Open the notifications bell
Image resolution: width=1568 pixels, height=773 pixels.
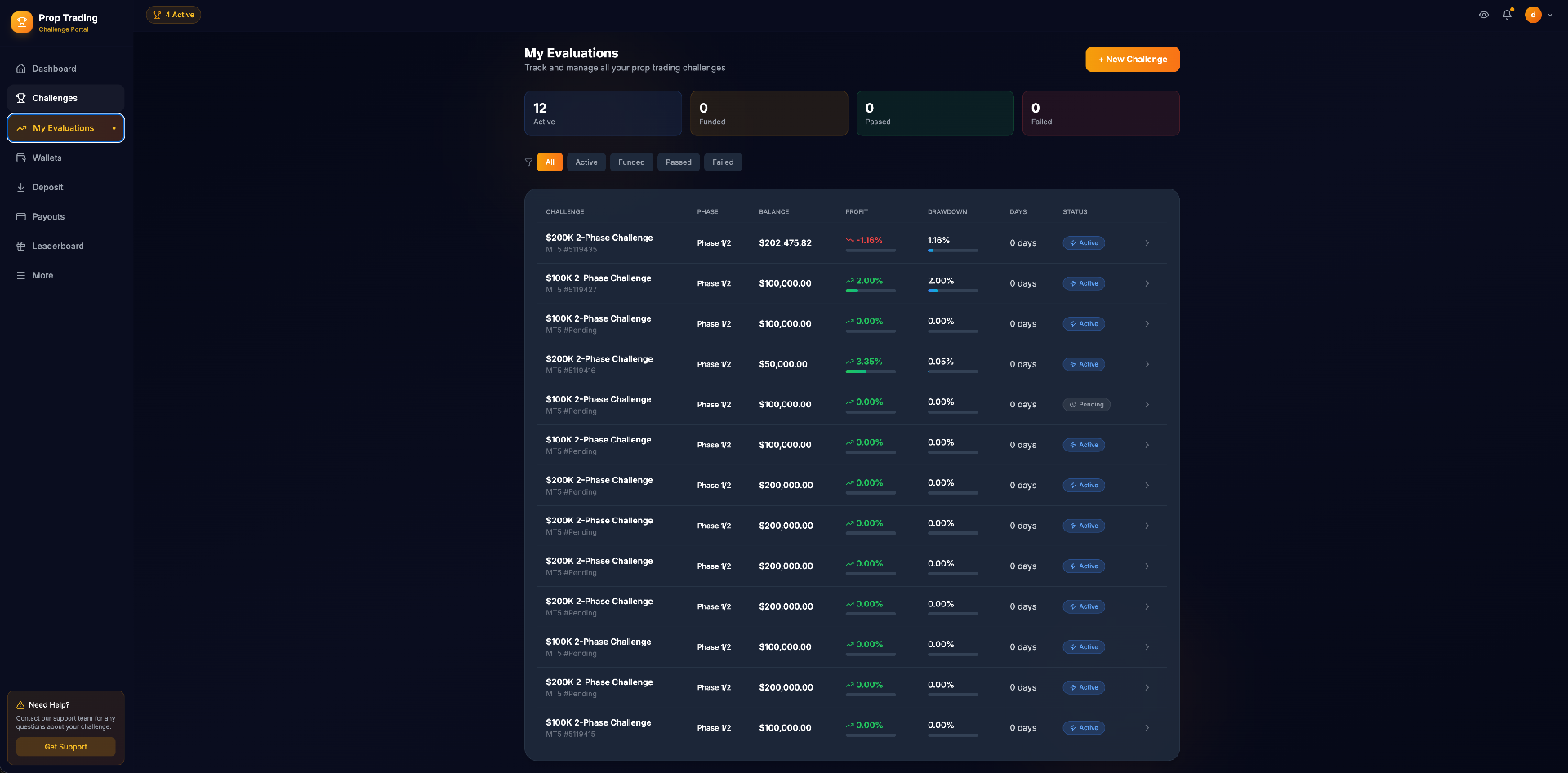click(1507, 15)
